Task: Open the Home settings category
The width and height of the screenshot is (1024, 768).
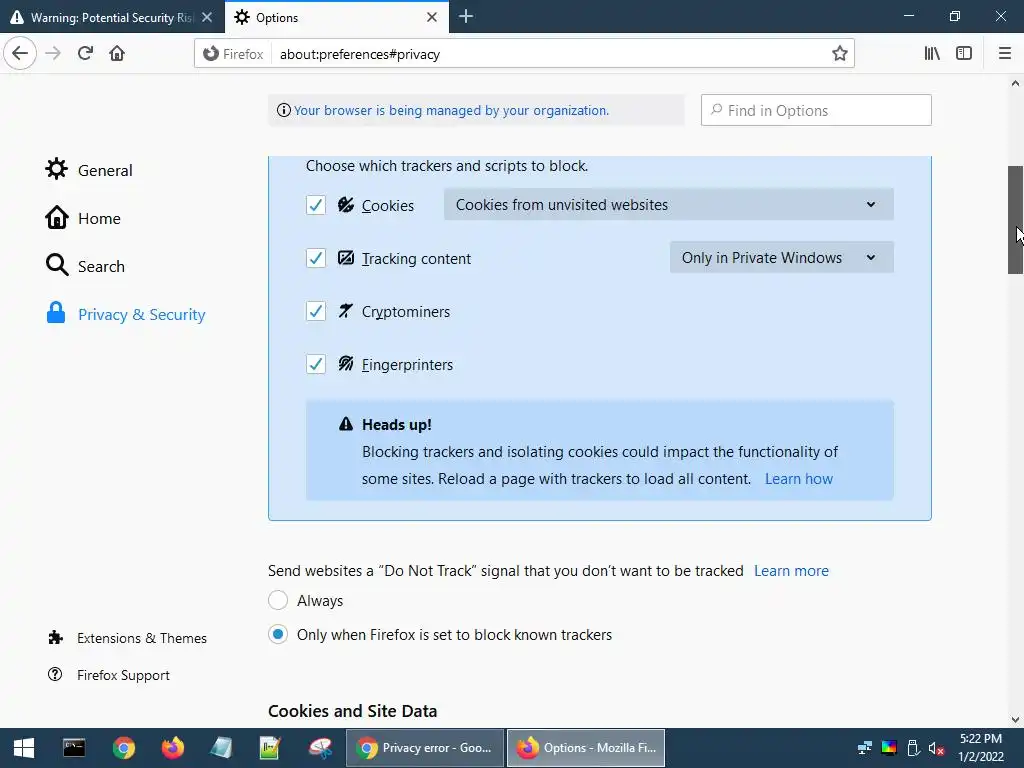Action: point(83,218)
